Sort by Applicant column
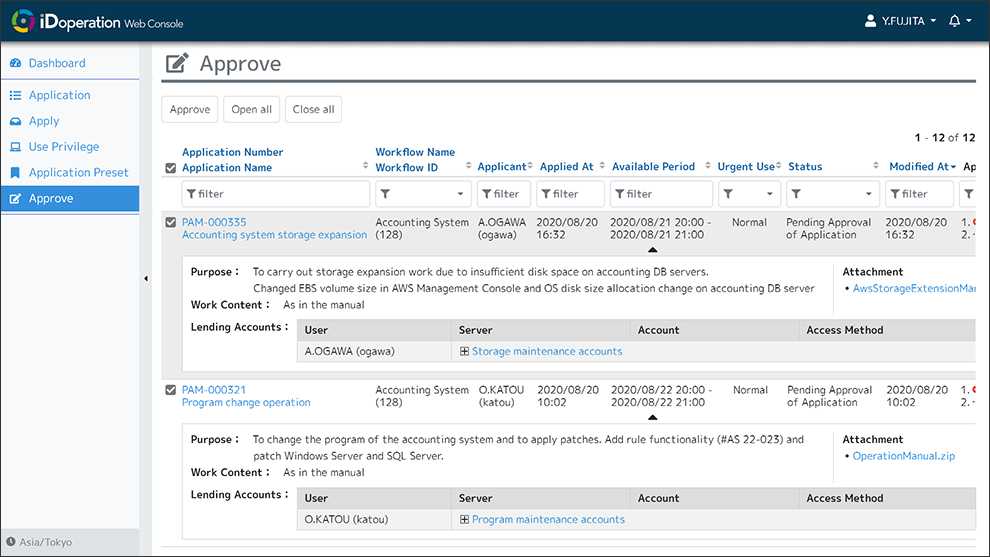 point(504,167)
